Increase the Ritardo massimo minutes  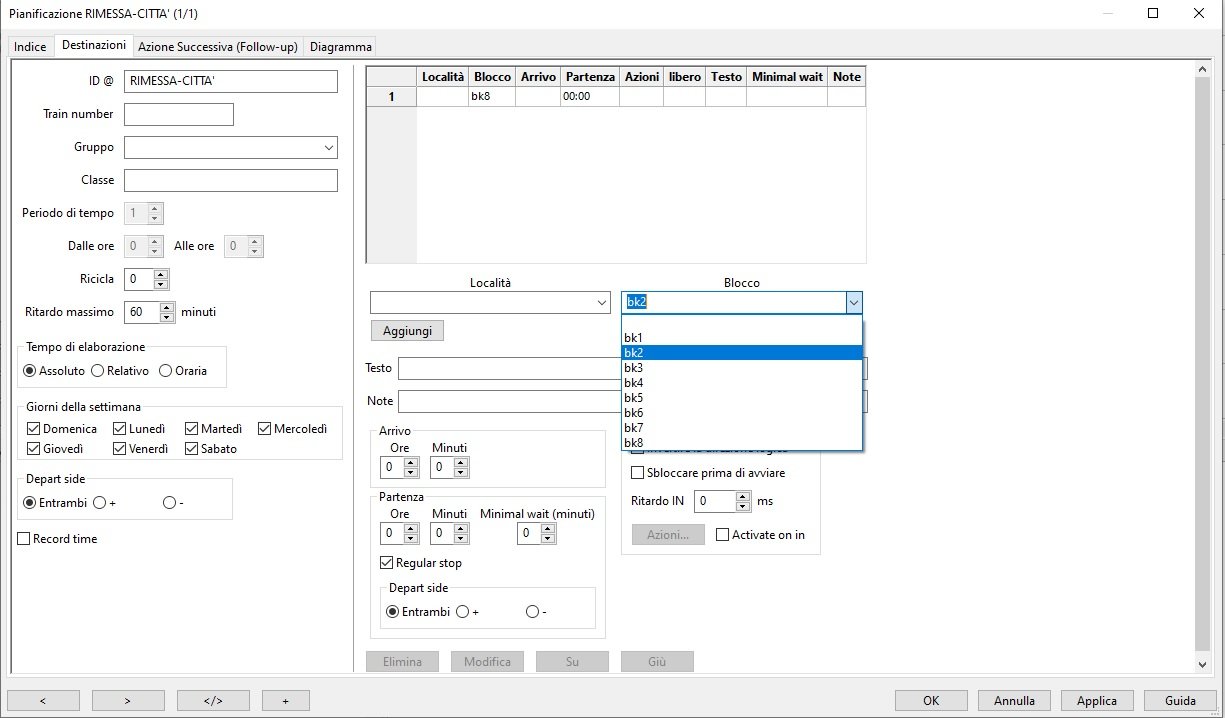pos(168,307)
